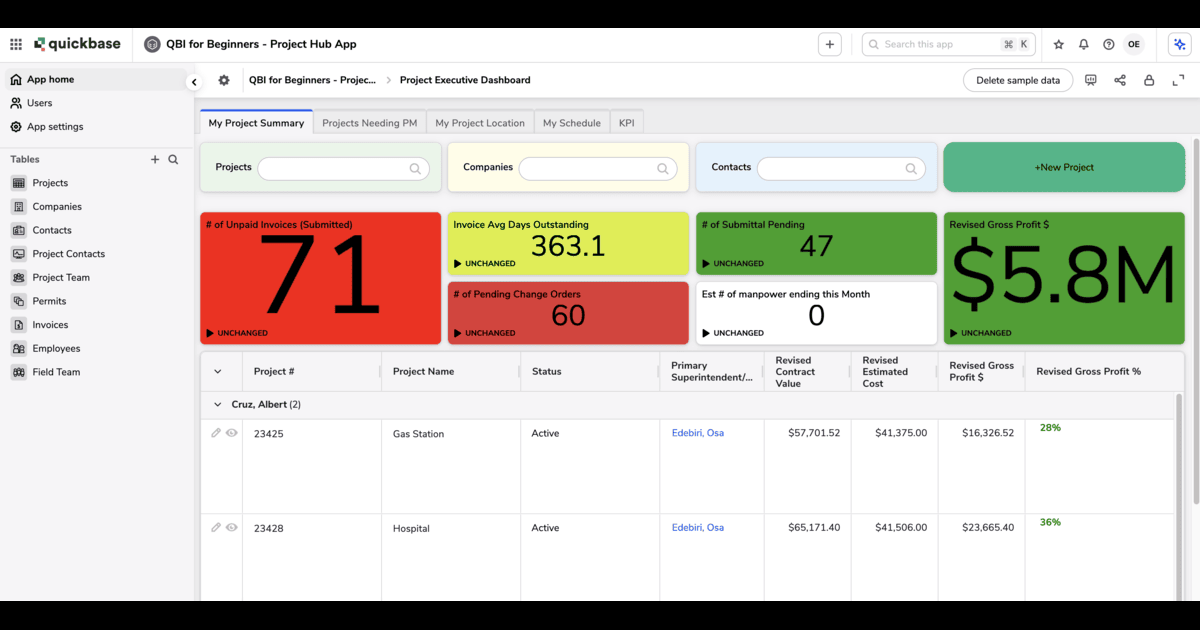
Task: Open the AI sparkle assistant icon
Action: coord(1179,44)
